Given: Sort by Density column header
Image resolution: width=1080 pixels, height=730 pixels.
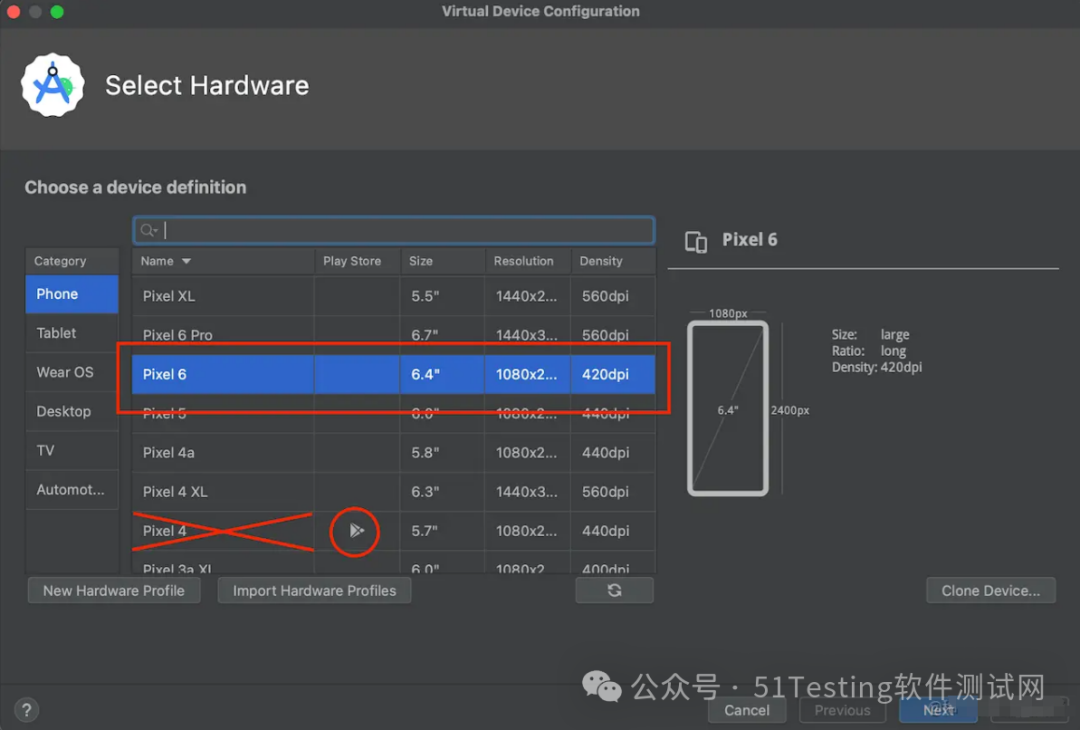Looking at the screenshot, I should click(601, 261).
